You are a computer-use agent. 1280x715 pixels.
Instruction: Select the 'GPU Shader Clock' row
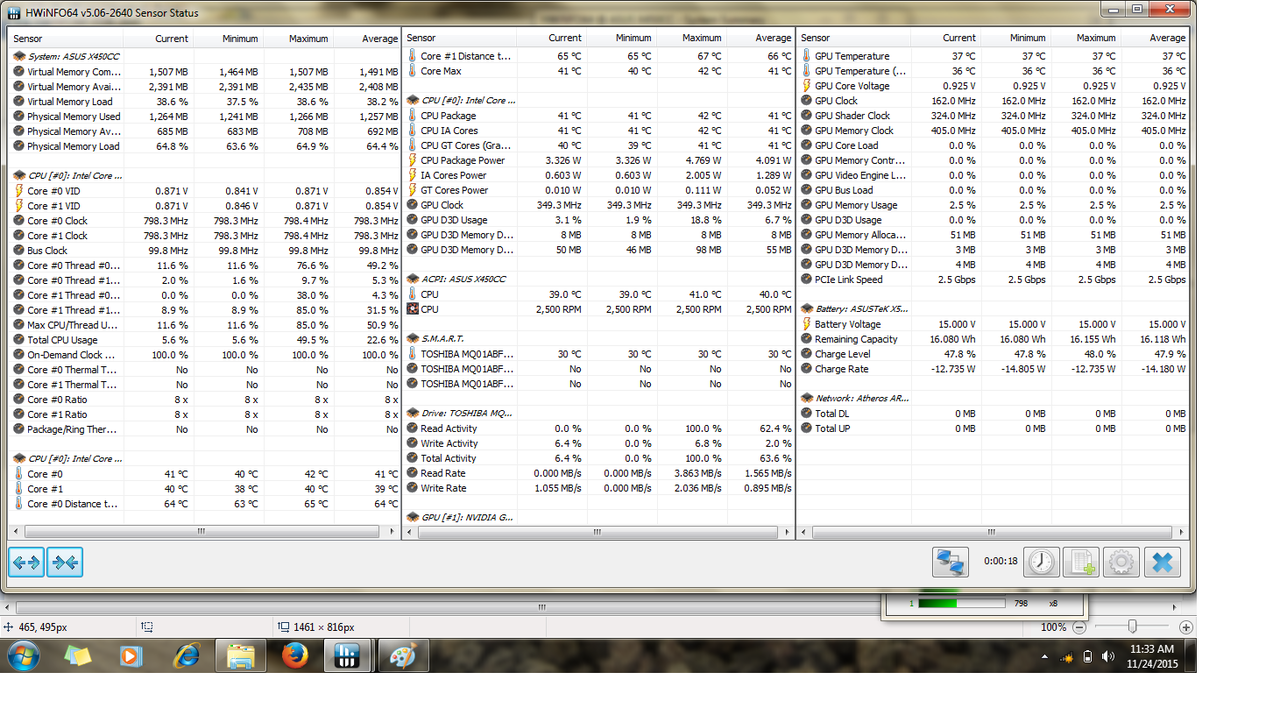(993, 116)
